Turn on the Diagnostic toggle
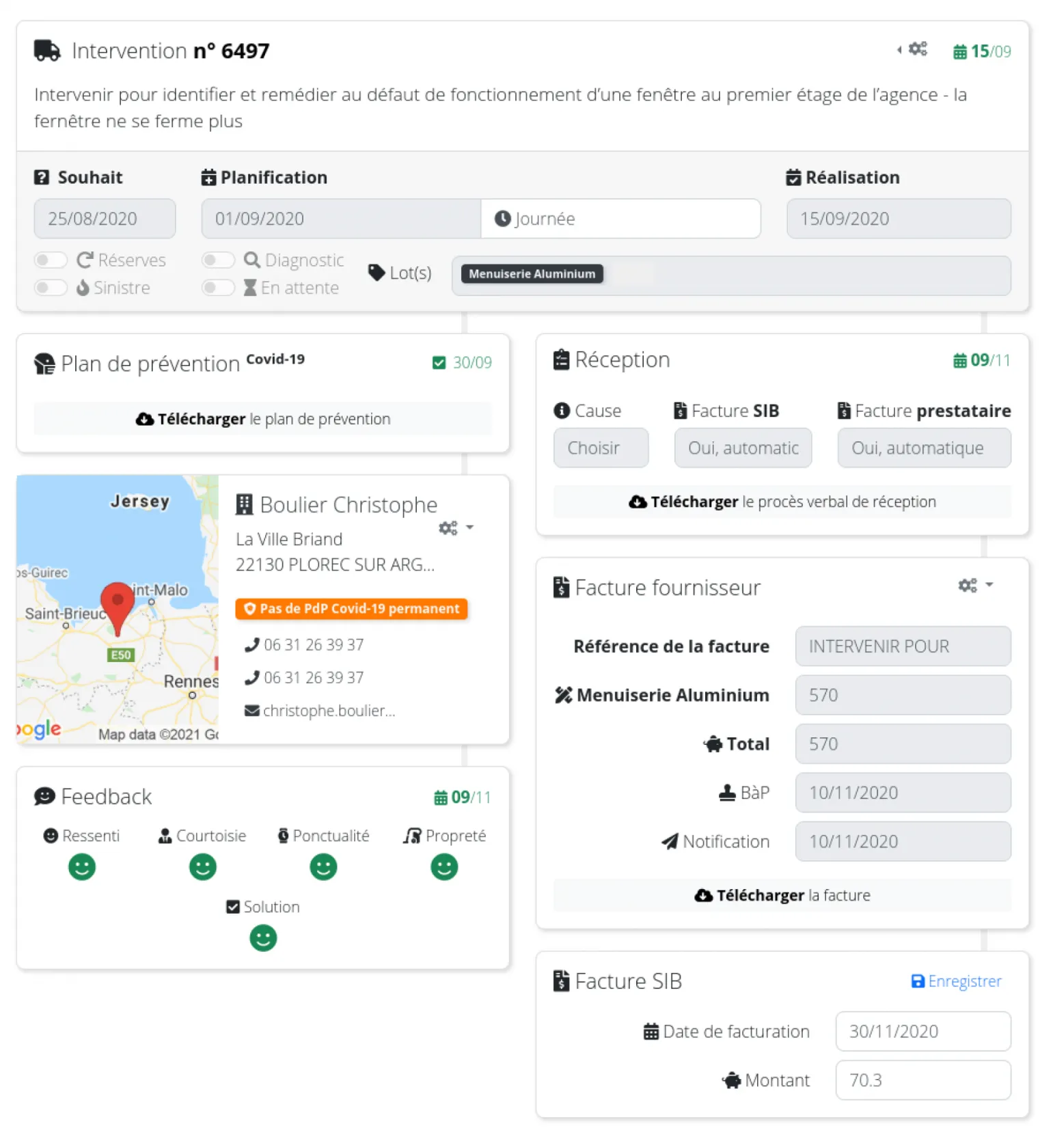 click(x=218, y=260)
